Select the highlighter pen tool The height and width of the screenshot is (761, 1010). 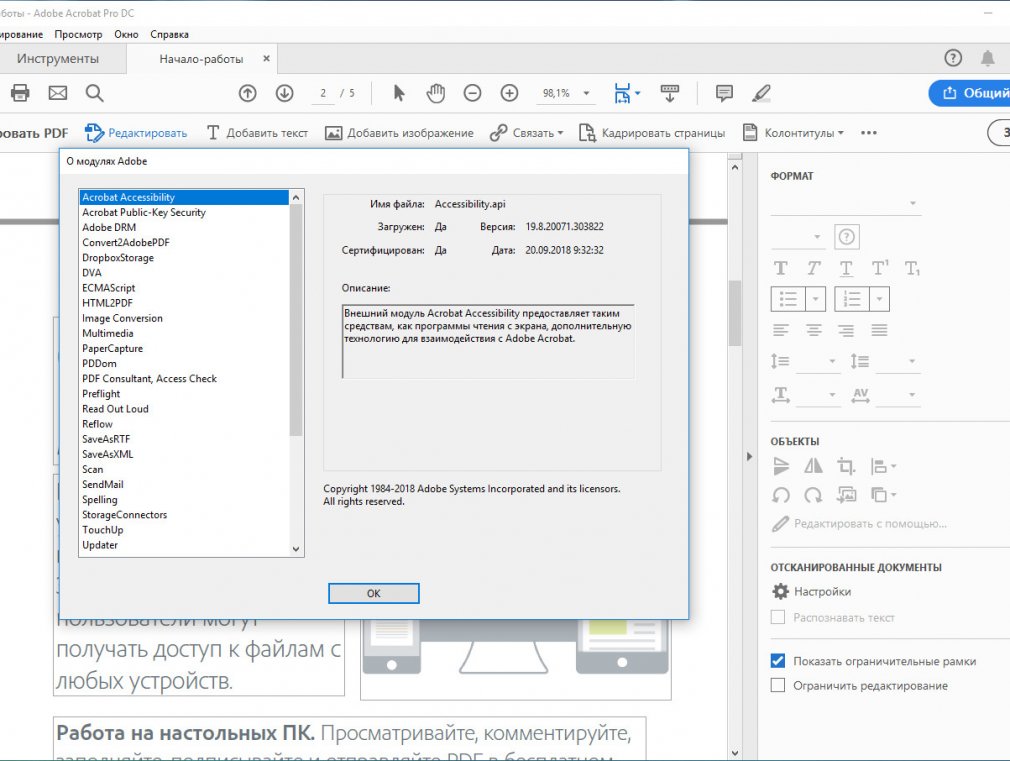pos(761,93)
